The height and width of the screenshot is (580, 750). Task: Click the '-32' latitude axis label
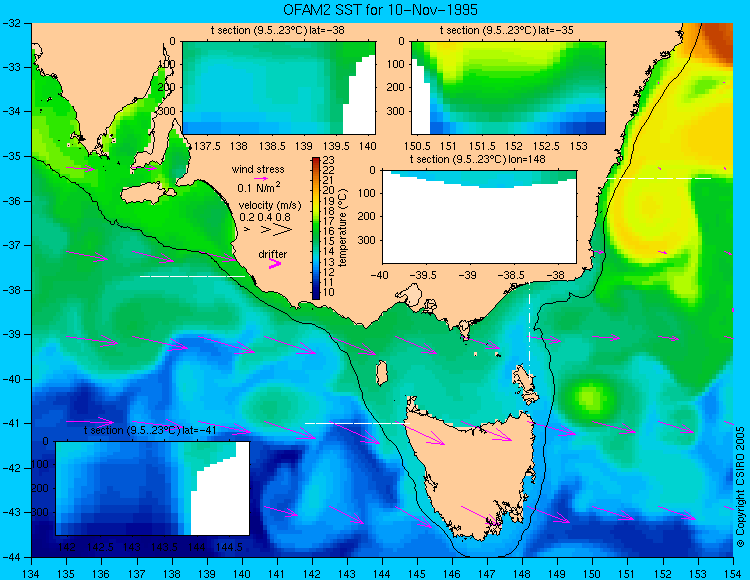click(x=12, y=23)
